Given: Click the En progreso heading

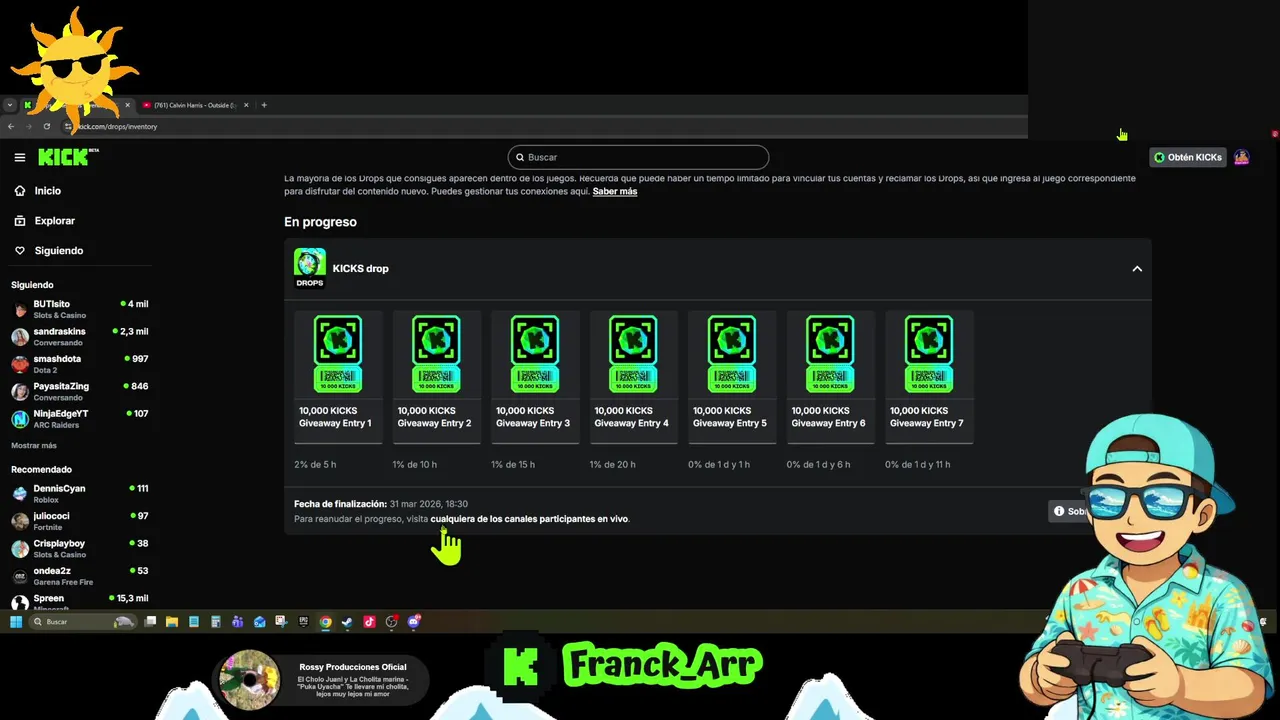Looking at the screenshot, I should click(320, 222).
